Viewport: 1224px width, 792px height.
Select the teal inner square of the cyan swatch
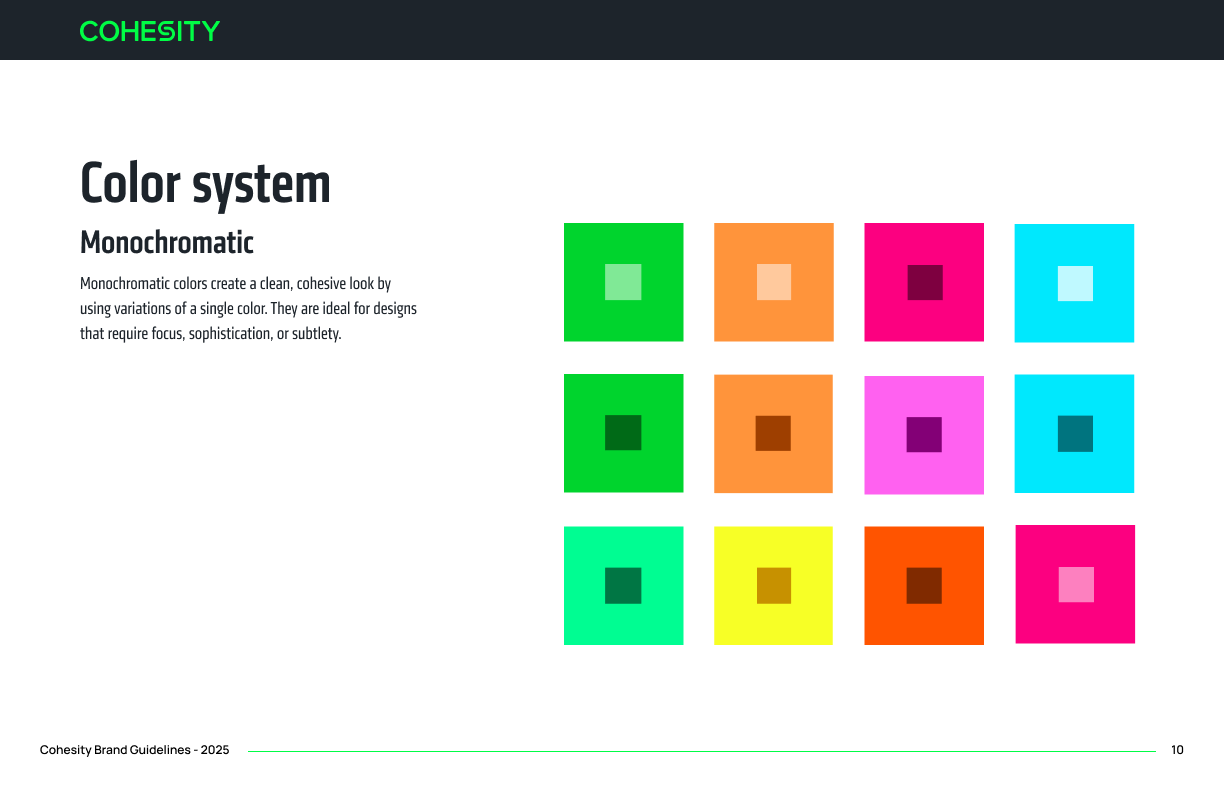pos(1074,434)
